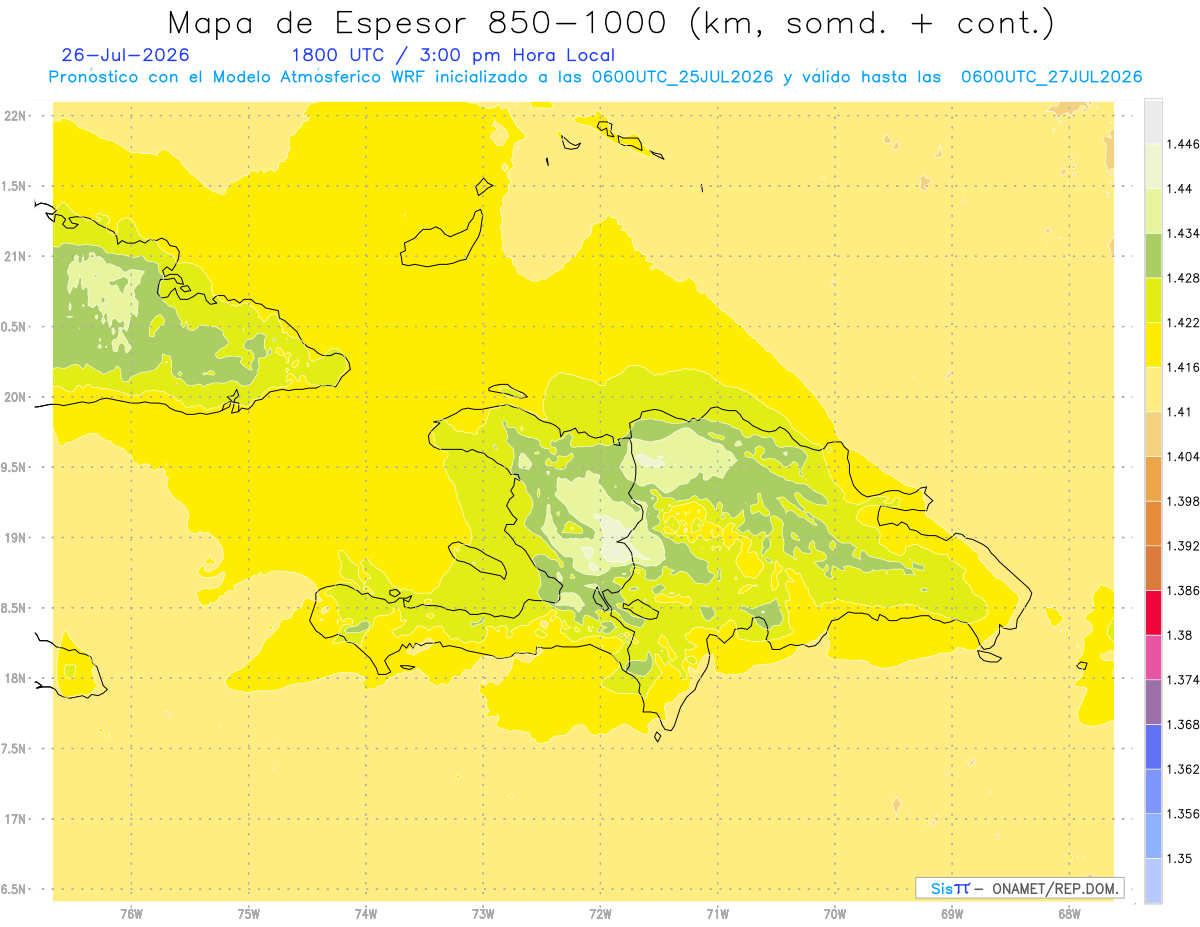Screen dimensions: 1200x927
Task: Select bright yellow colorbar swatch between 1.416 and 1.422
Action: [x=1153, y=344]
